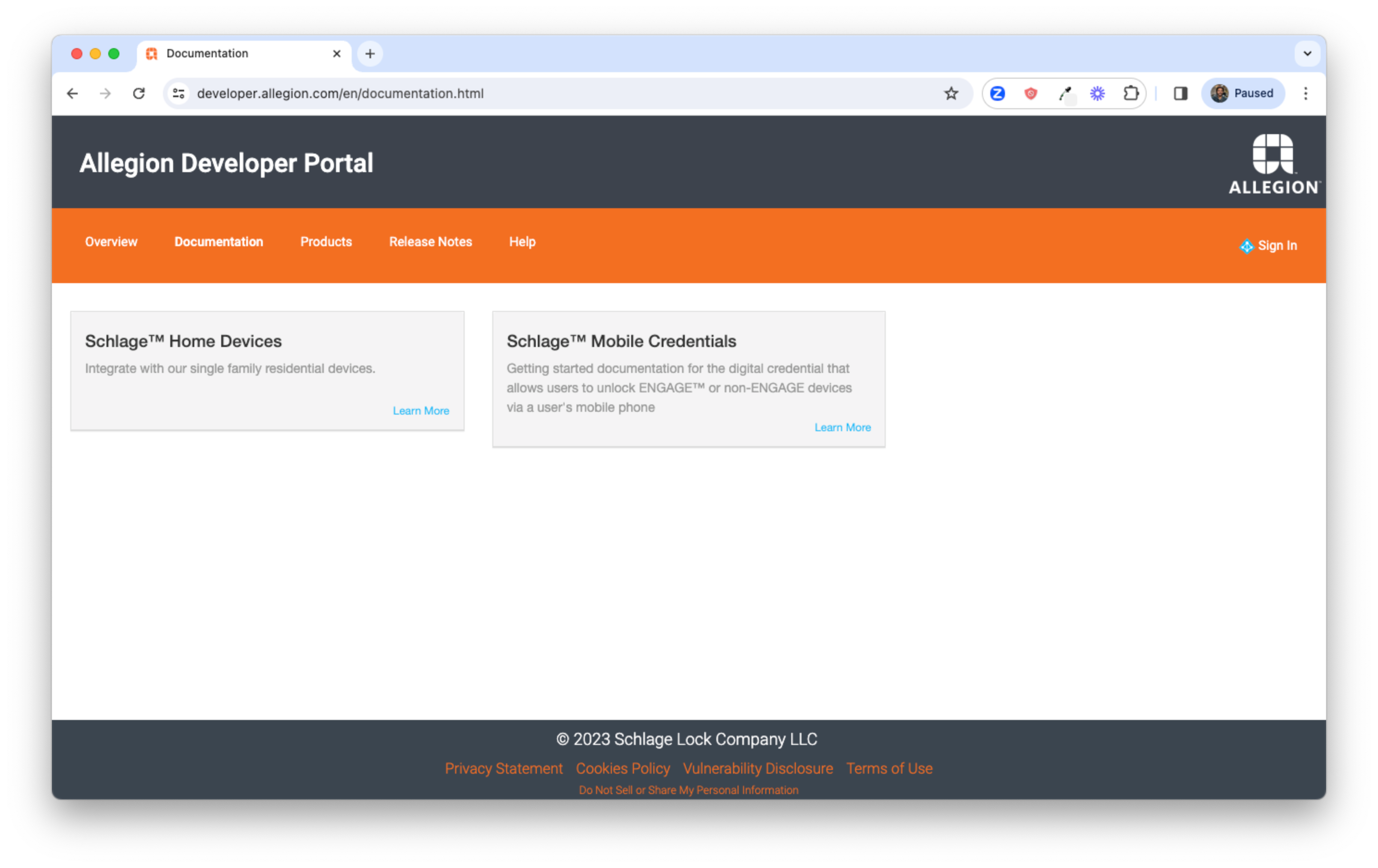This screenshot has width=1378, height=868.
Task: Click the Schlage Mobile Credentials card title
Action: tap(621, 341)
